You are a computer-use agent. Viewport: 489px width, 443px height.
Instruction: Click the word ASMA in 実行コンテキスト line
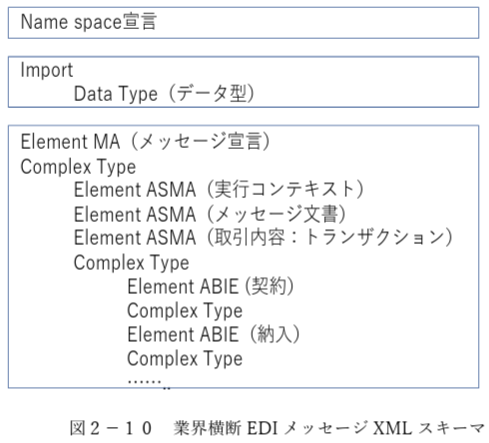pos(171,189)
